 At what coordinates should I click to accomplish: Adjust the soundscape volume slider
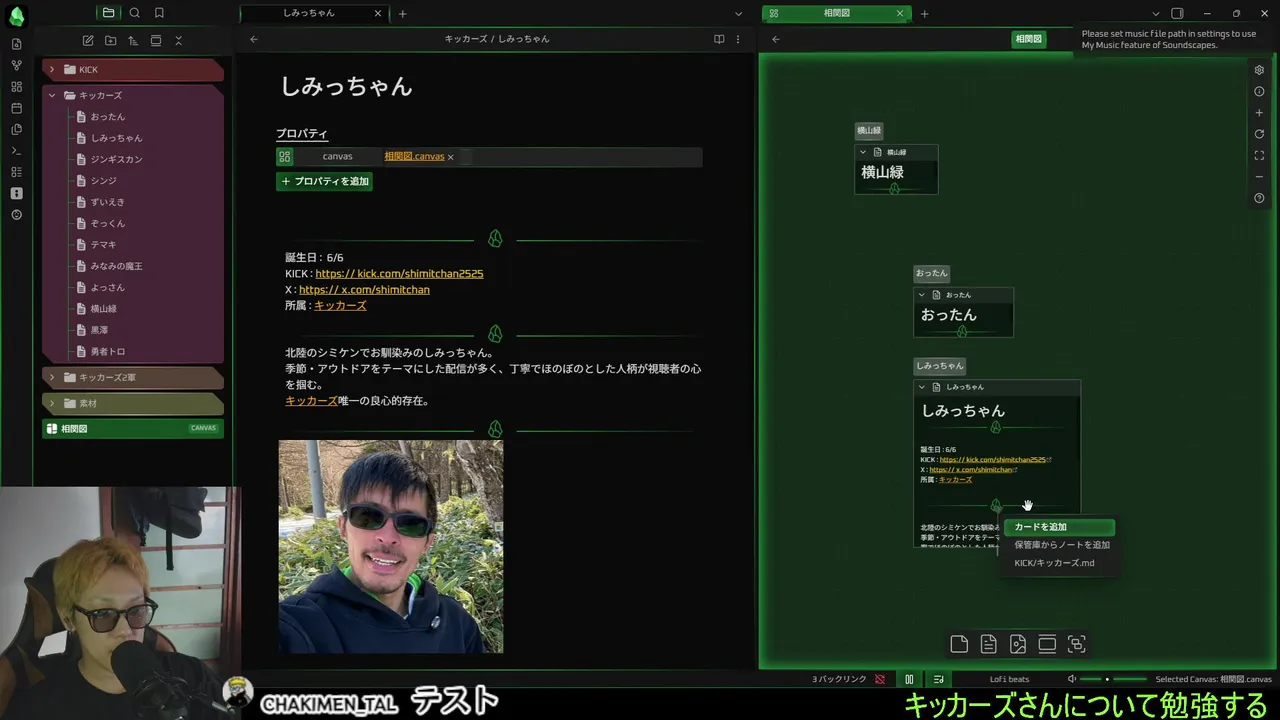[1114, 679]
